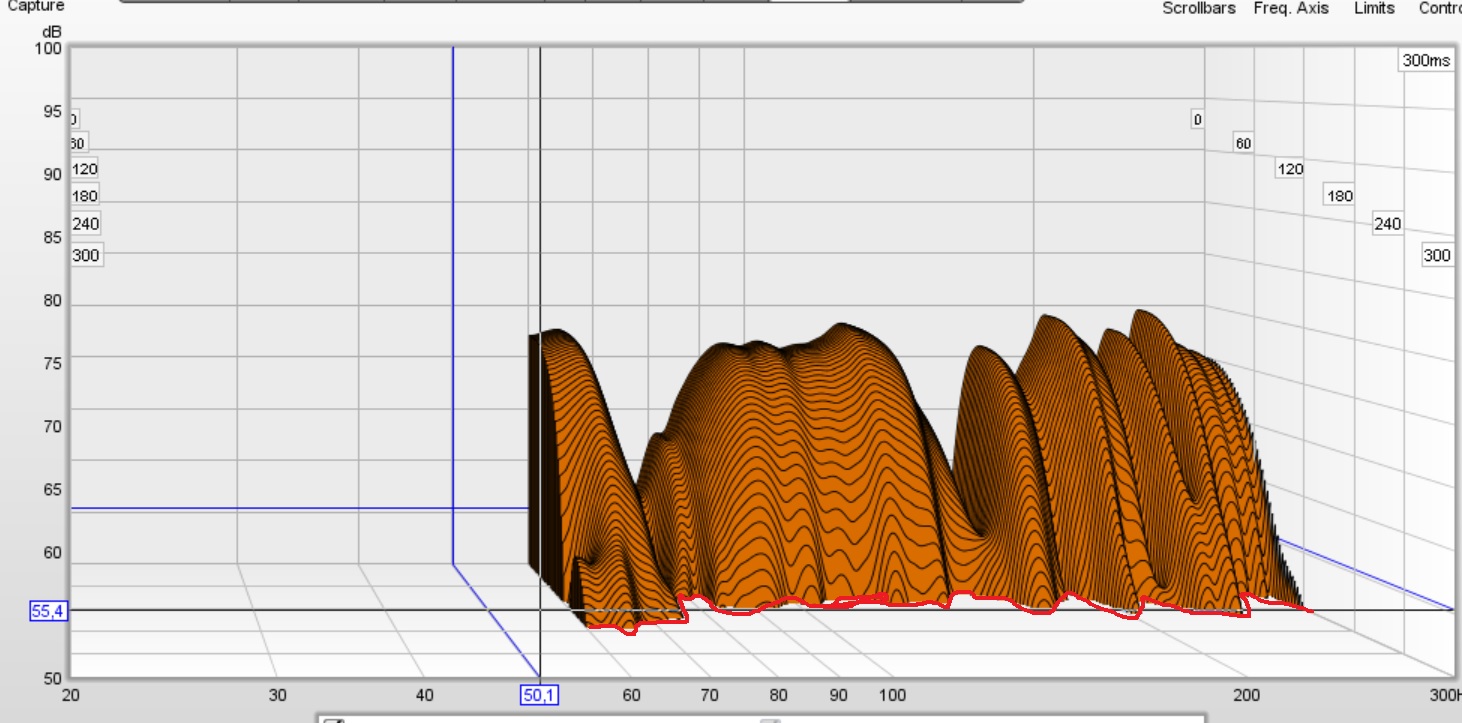Click the right-side 120 time label
This screenshot has height=723, width=1462.
[x=1291, y=169]
